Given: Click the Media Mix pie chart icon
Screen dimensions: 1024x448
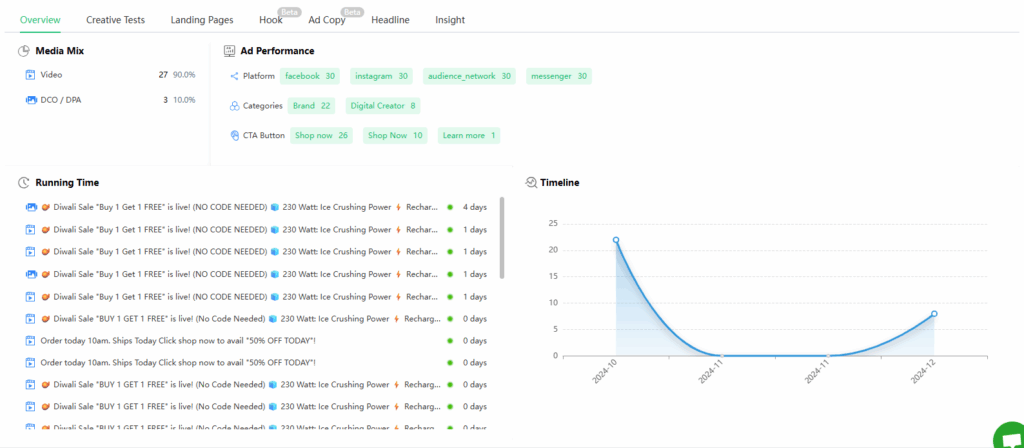Looking at the screenshot, I should click(x=24, y=51).
